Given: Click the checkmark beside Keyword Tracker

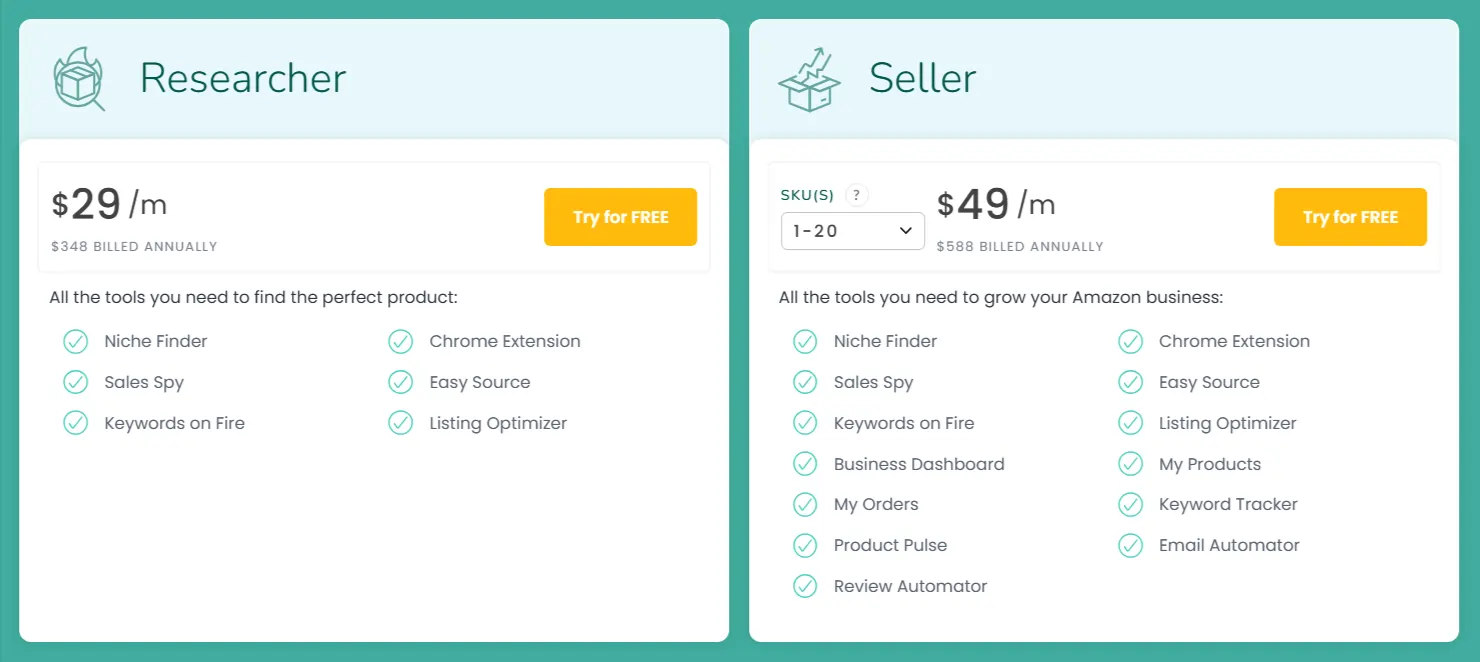Looking at the screenshot, I should point(1131,504).
